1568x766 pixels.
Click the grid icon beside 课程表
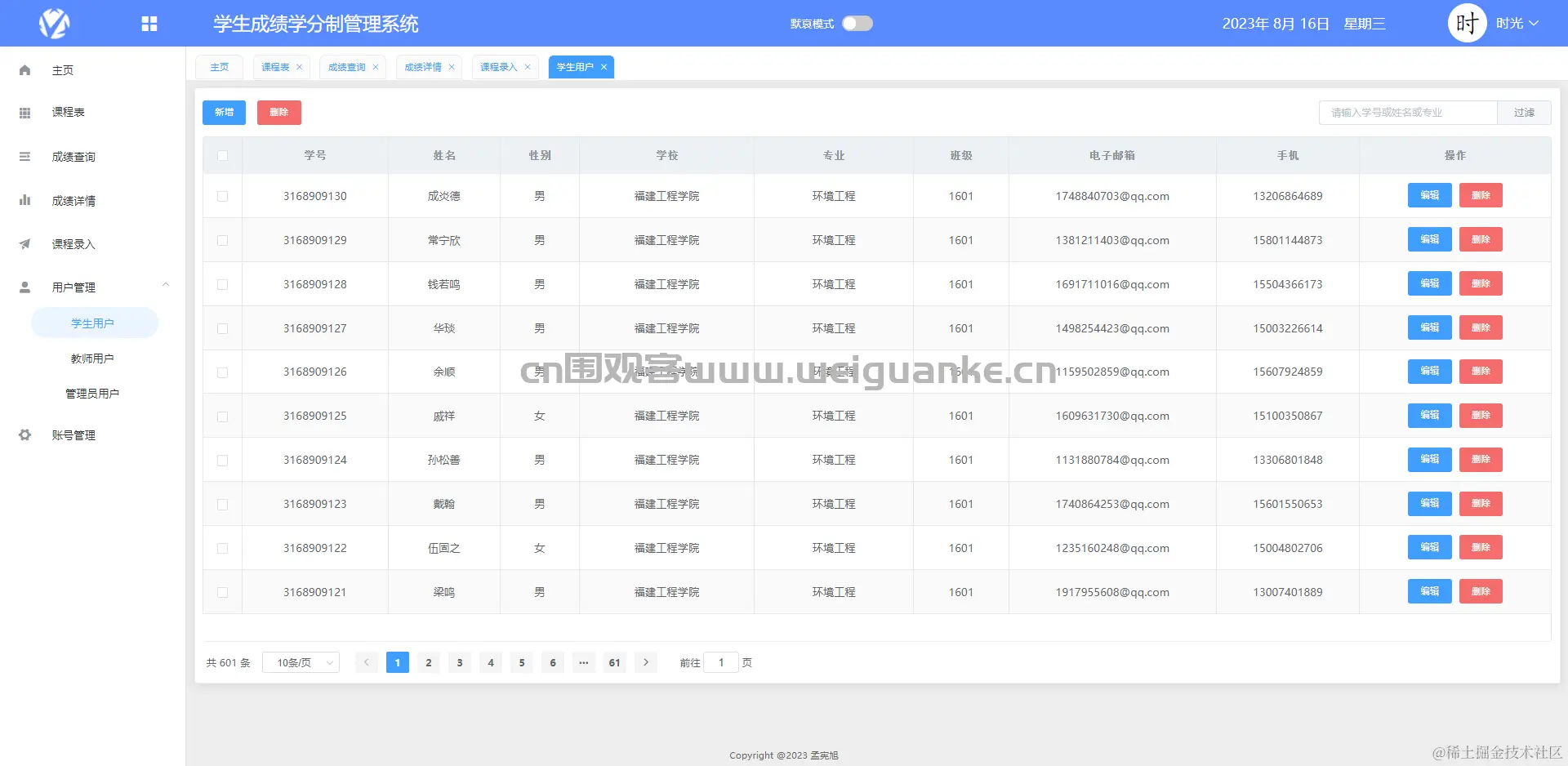click(24, 113)
